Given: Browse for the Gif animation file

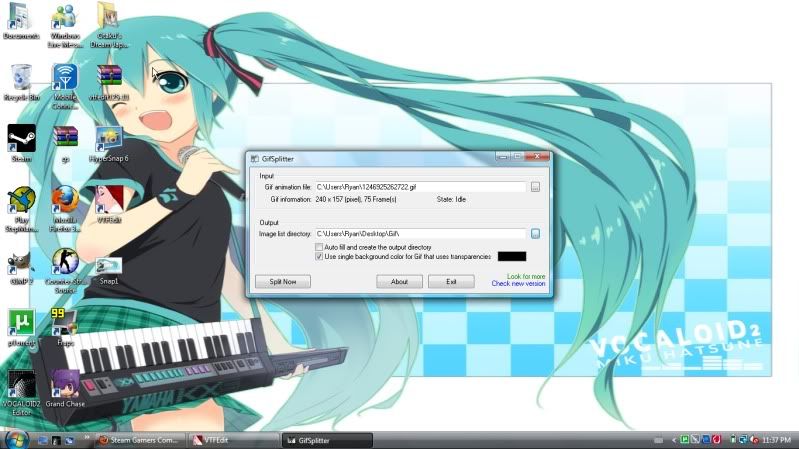Looking at the screenshot, I should pos(535,187).
